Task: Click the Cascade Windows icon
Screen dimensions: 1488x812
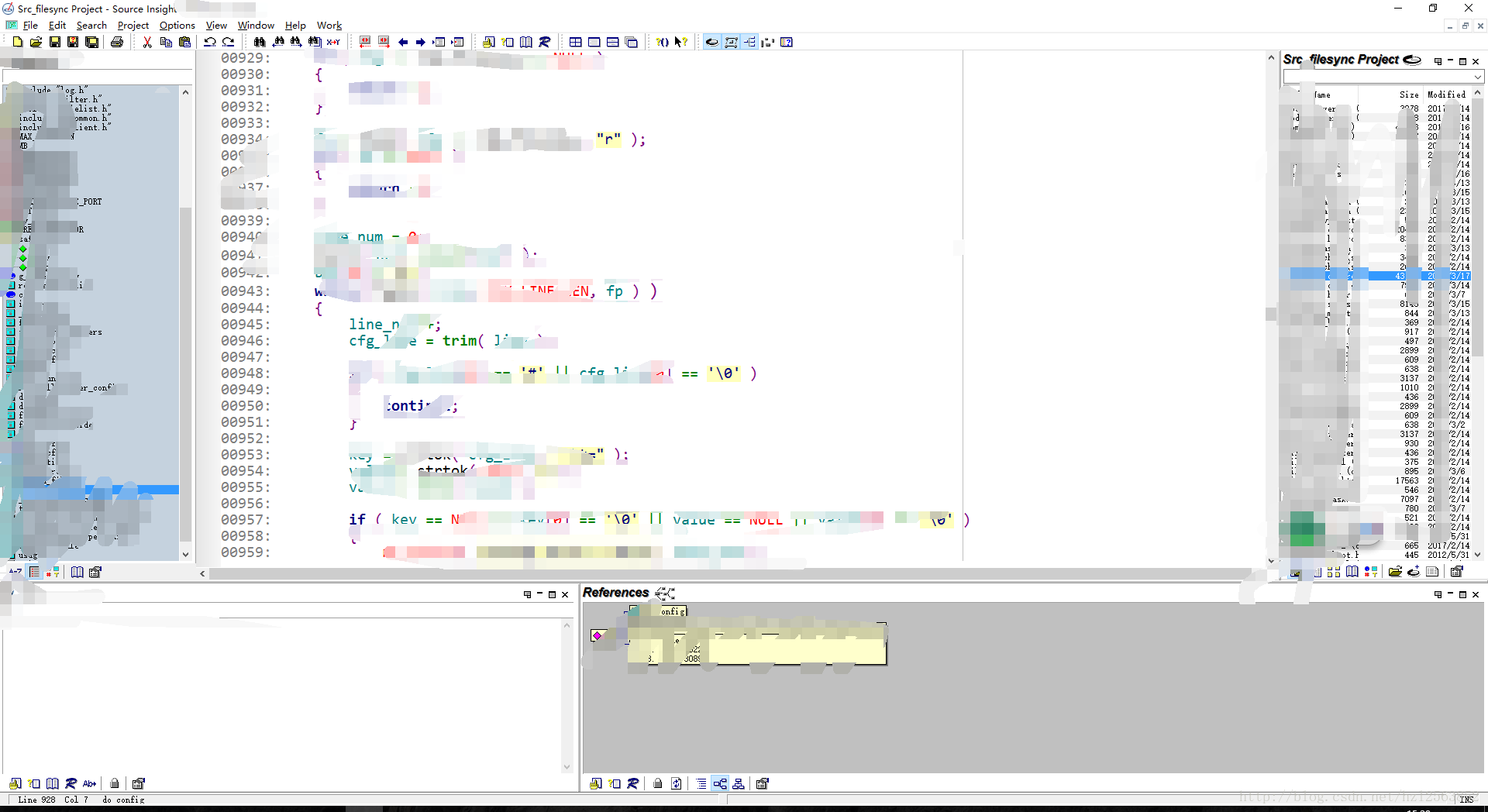Action: tap(632, 42)
